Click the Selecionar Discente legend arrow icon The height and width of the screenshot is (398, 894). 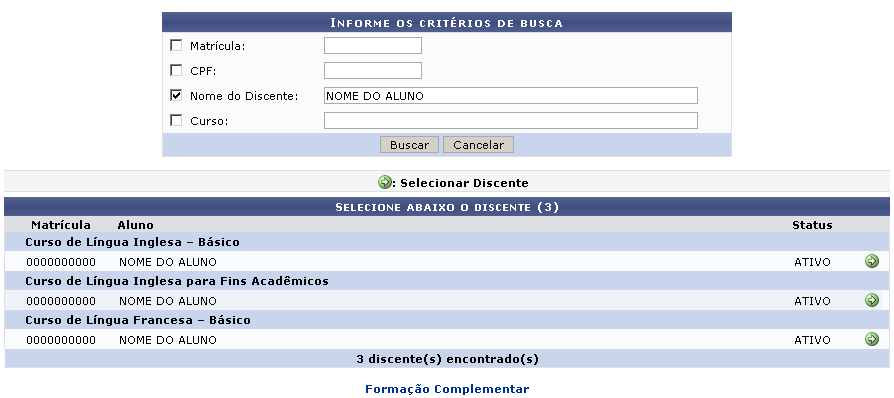[385, 182]
